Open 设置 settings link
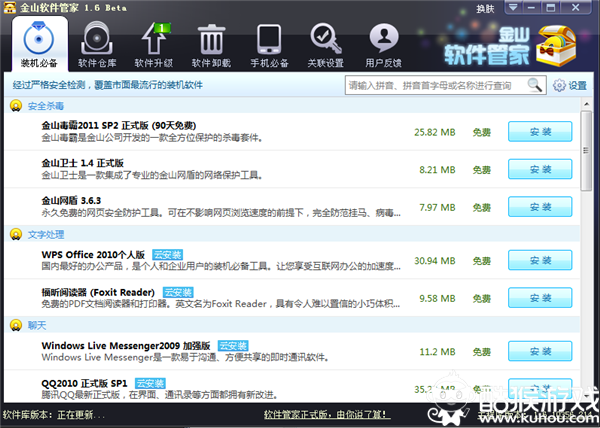 [x=577, y=85]
